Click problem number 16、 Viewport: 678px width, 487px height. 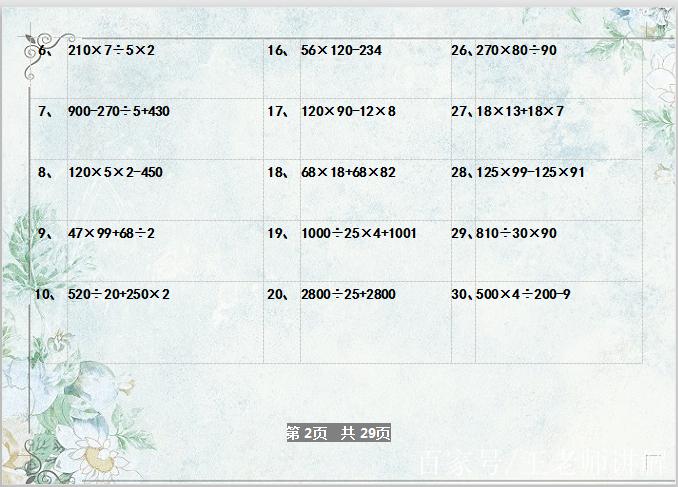(x=278, y=51)
